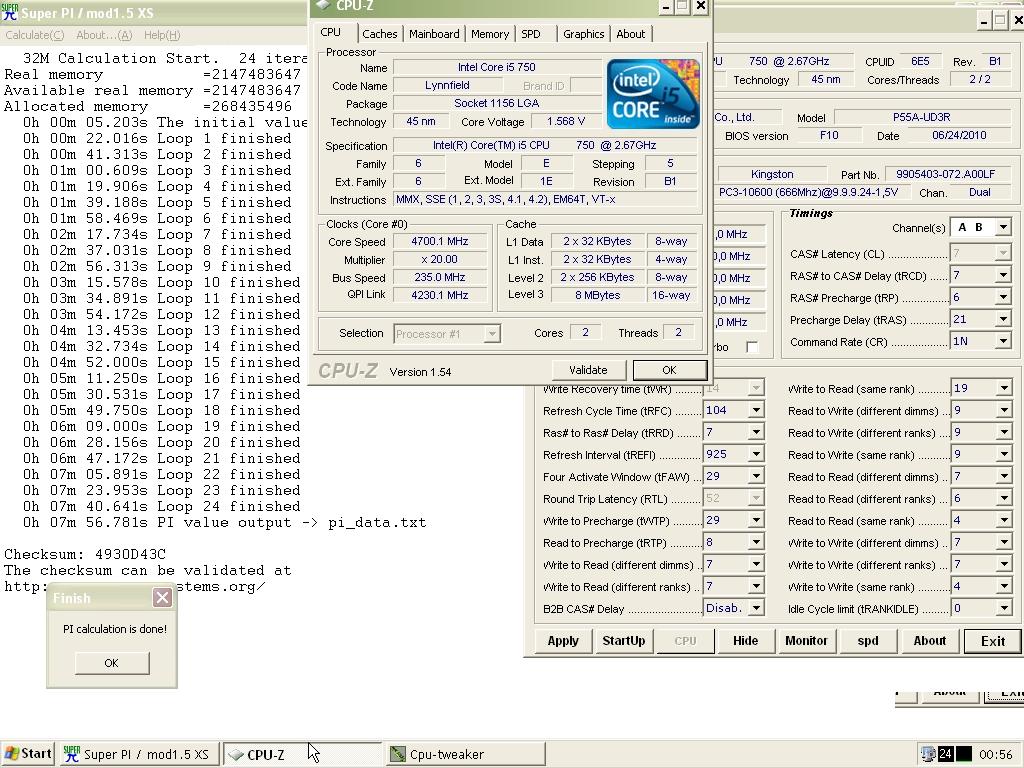Click the Hide button in Cpu-tweaker
The height and width of the screenshot is (768, 1024).
point(745,641)
